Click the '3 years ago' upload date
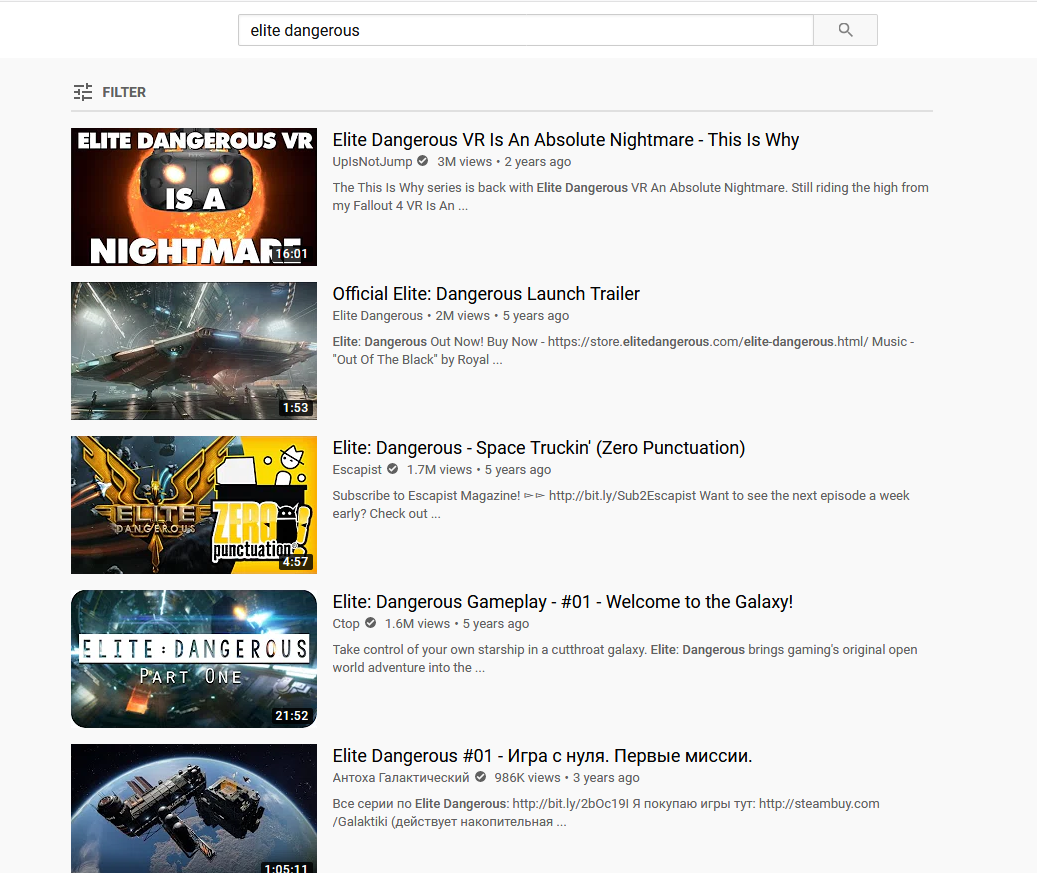This screenshot has width=1037, height=873. (x=606, y=778)
